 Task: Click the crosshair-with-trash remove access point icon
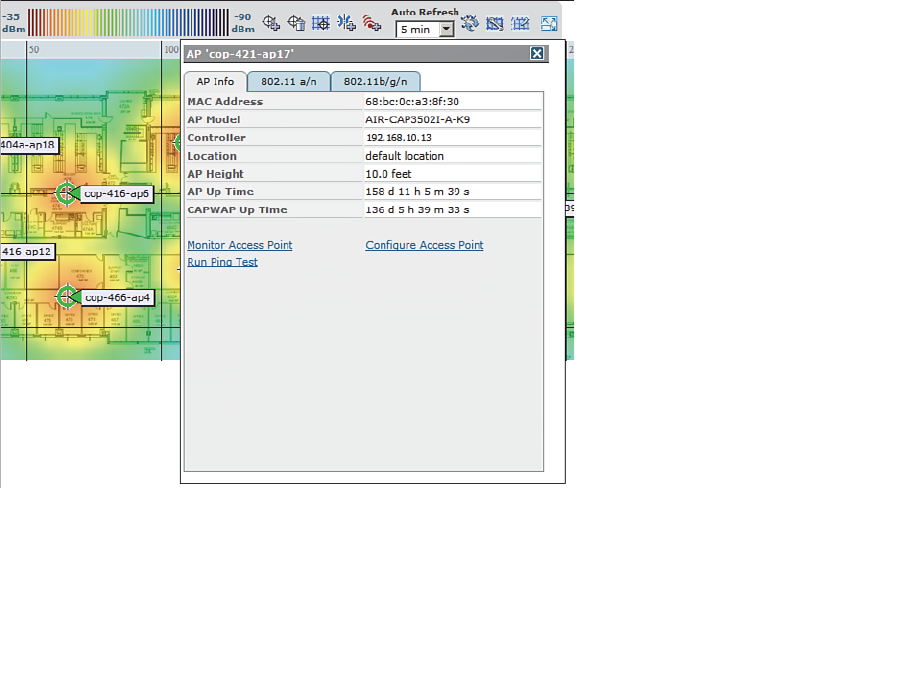coord(296,23)
